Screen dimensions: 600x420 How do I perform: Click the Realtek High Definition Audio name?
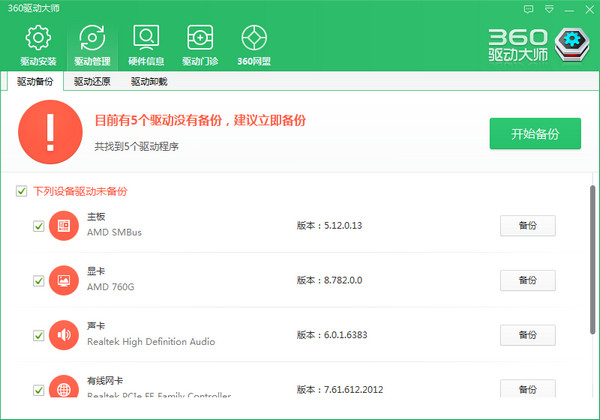click(151, 342)
